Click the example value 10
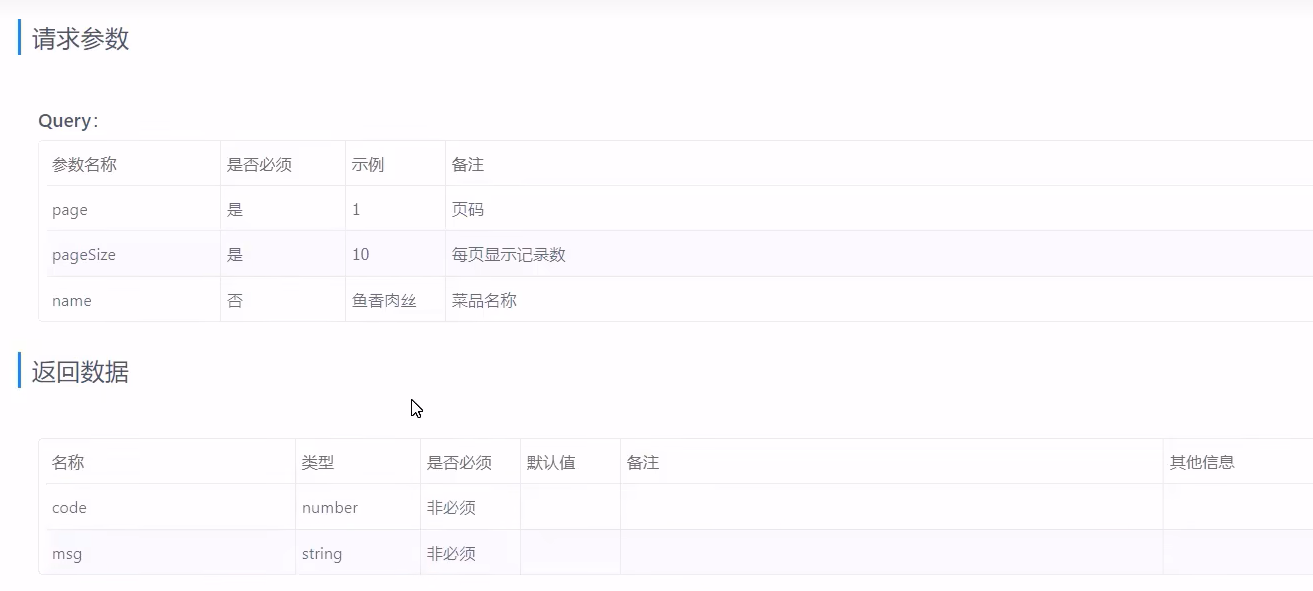 tap(361, 255)
